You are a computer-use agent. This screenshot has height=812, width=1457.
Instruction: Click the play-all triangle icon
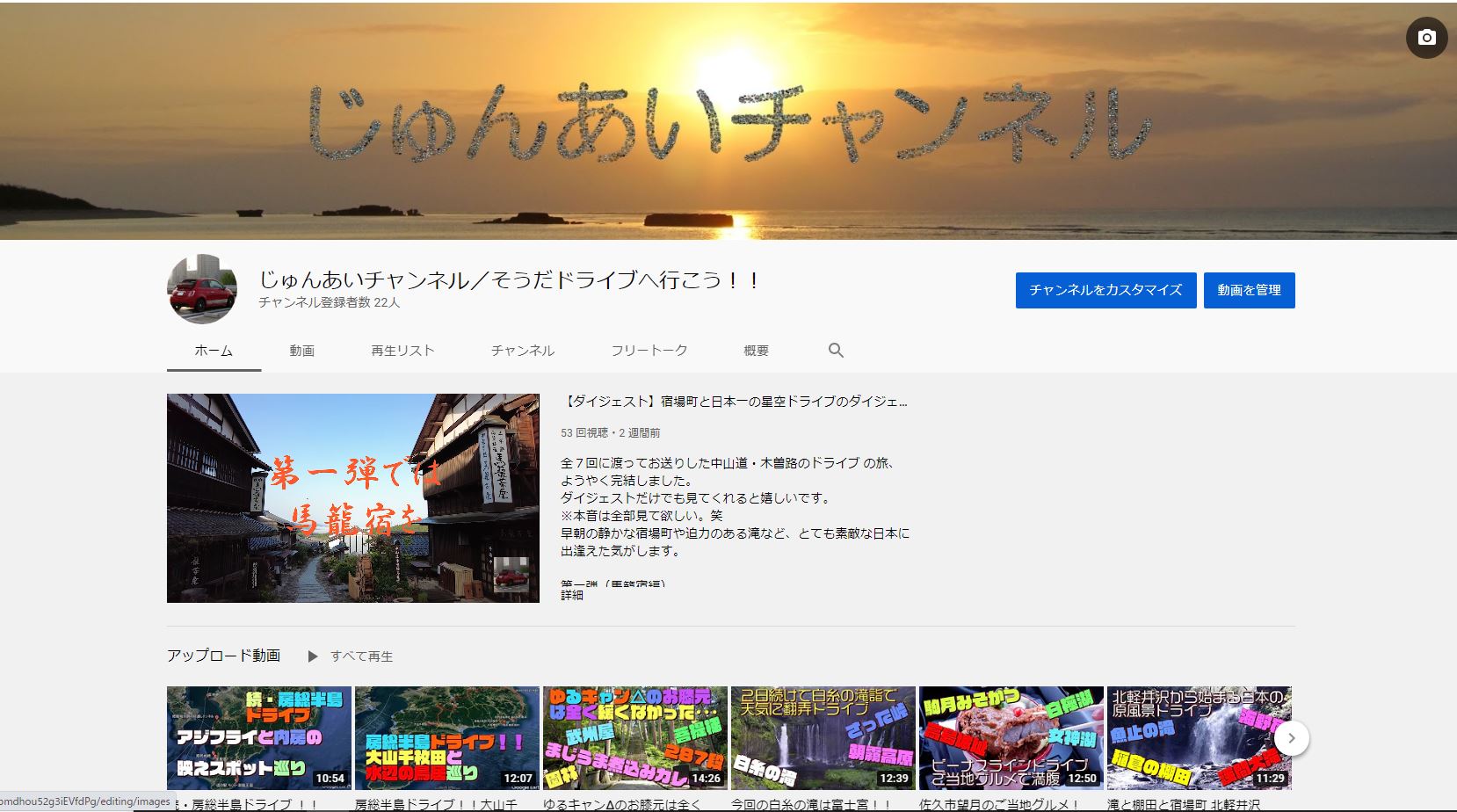click(x=313, y=656)
